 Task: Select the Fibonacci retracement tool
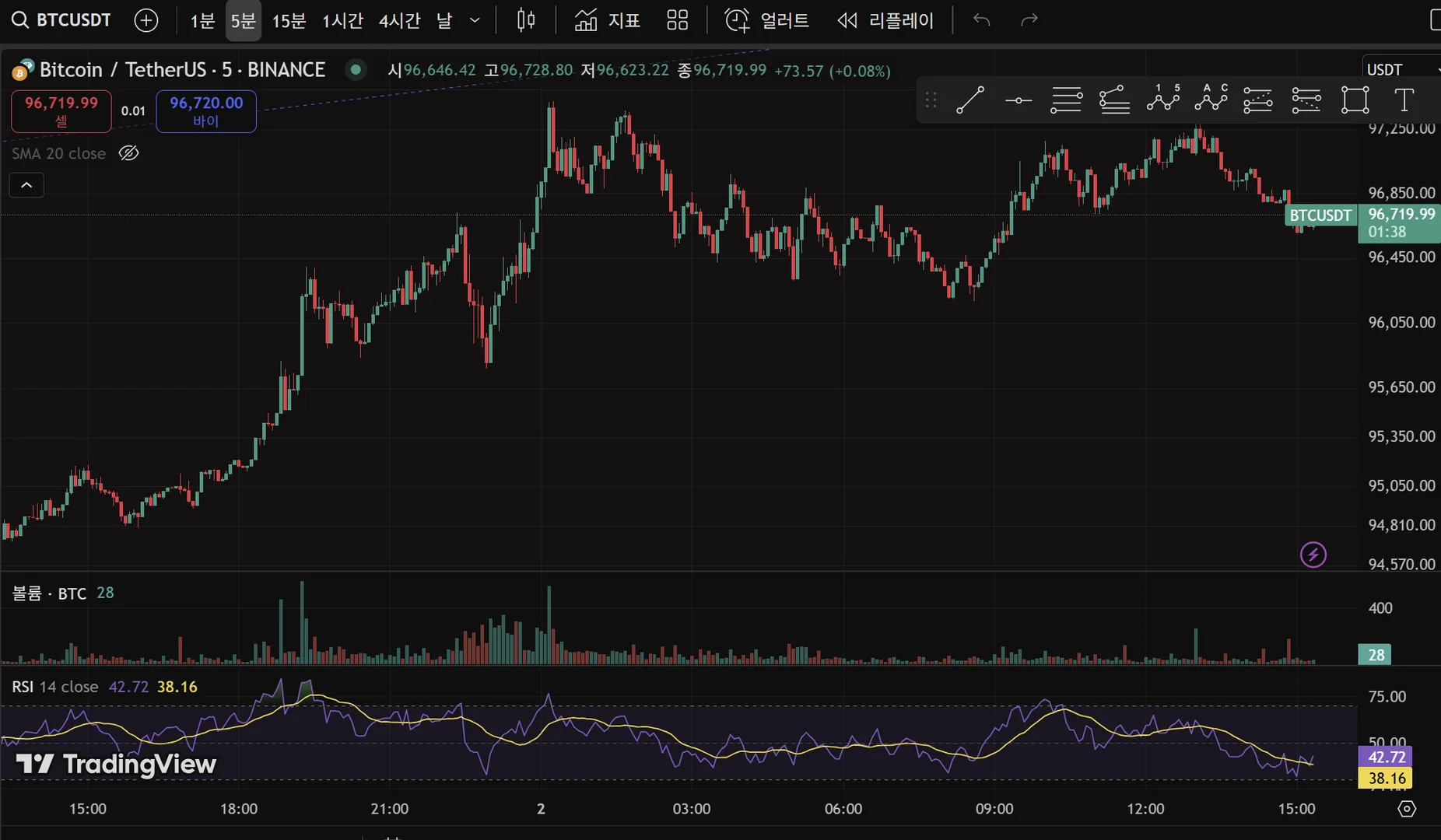pyautogui.click(x=1067, y=100)
